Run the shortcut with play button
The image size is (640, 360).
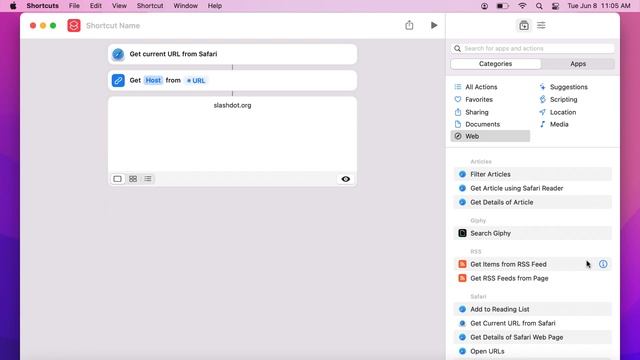(x=434, y=25)
